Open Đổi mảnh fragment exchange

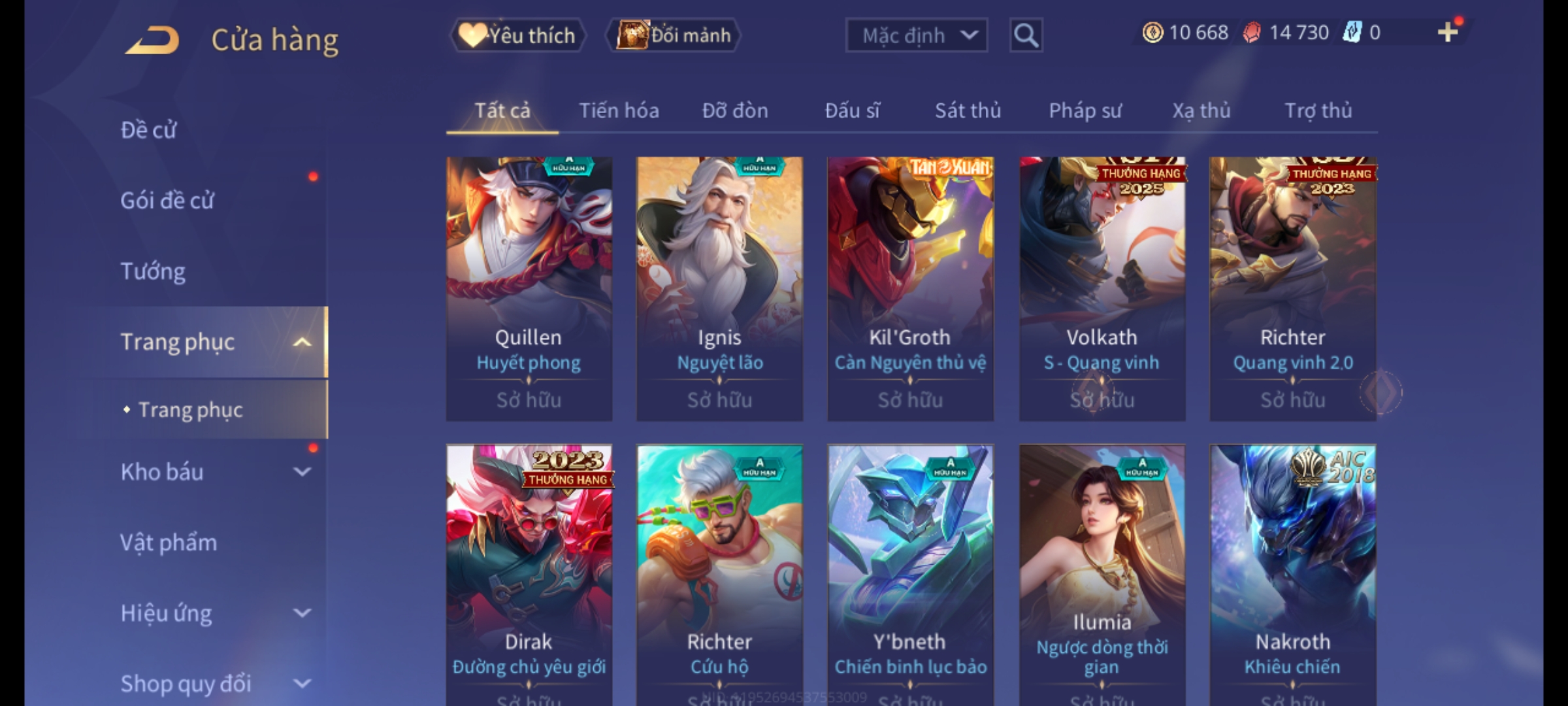tap(674, 35)
